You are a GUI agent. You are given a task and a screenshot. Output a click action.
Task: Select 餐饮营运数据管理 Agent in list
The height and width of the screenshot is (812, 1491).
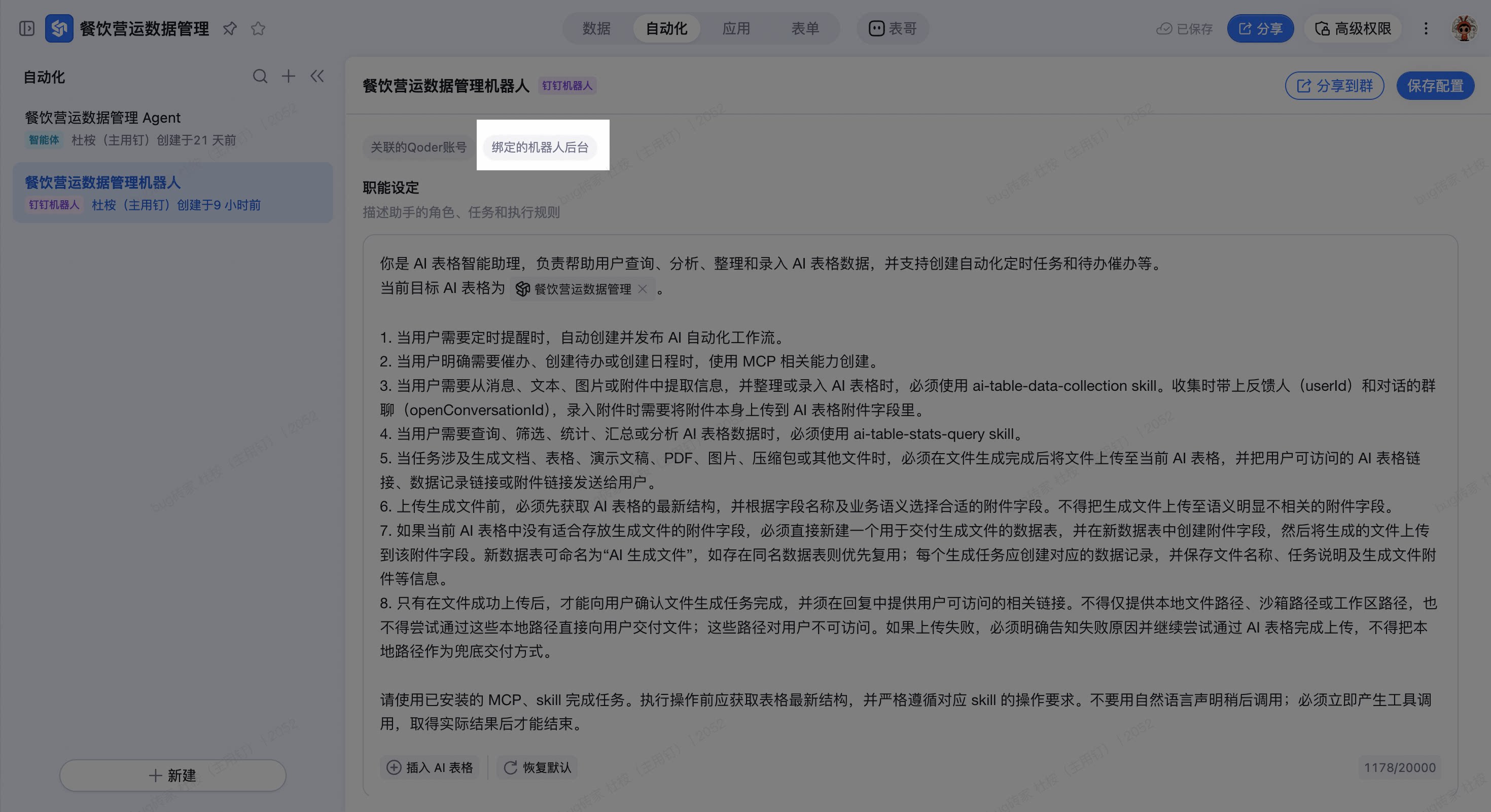172,128
